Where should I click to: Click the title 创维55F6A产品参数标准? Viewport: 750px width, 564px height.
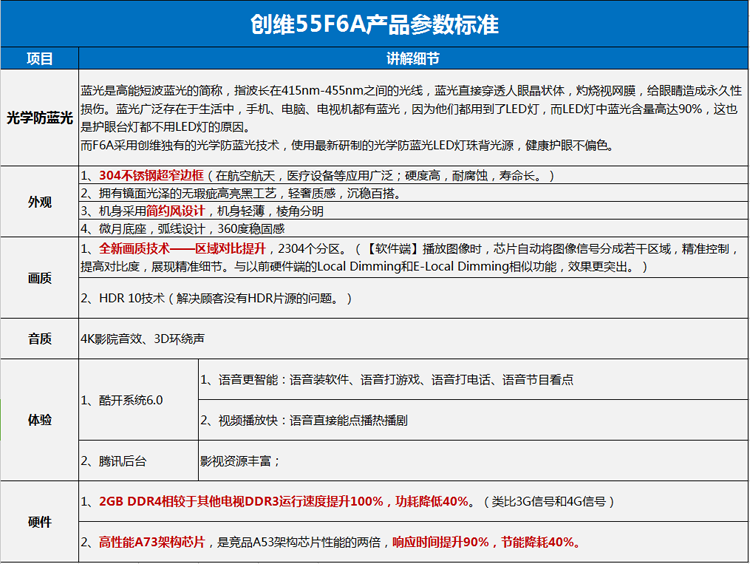click(x=375, y=24)
